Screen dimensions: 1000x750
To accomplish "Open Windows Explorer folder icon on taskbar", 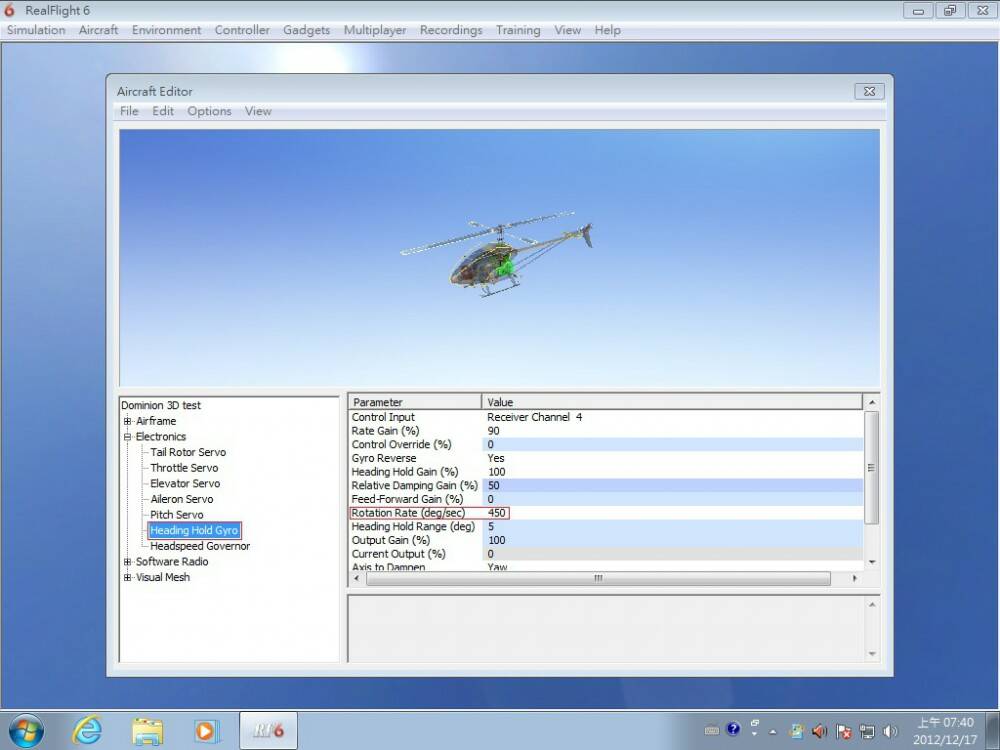I will [147, 731].
